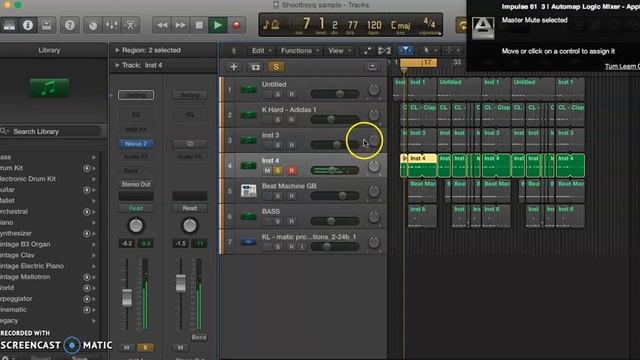Toggle the global Solo S button in track header
Screen dimensions: 640x360
pos(276,67)
